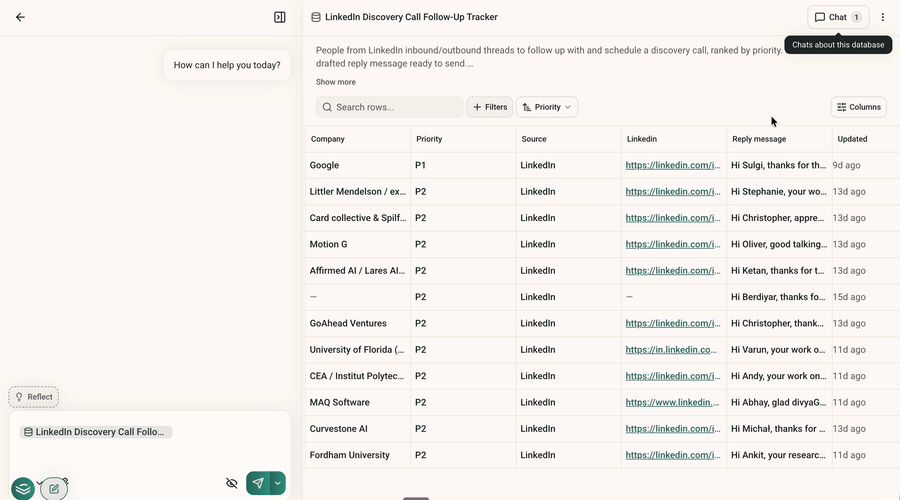Screen dimensions: 900x500
Task: Toggle the Reflect mode chip
Action: pyautogui.click(x=33, y=397)
